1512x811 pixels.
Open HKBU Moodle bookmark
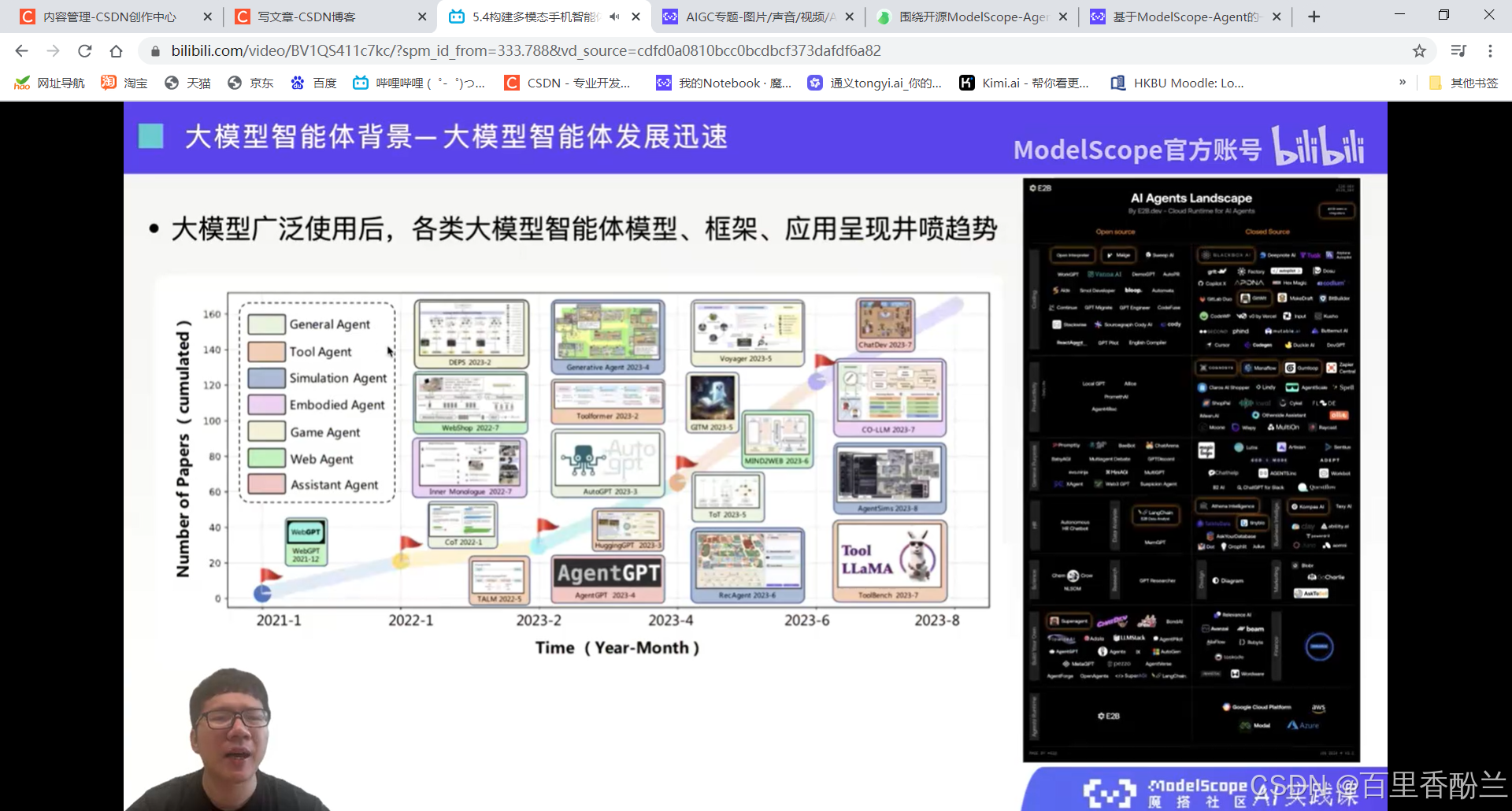point(1177,83)
